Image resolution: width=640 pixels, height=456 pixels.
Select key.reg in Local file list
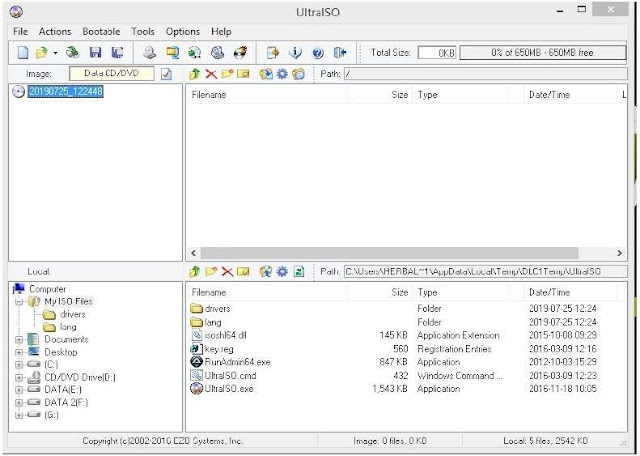[x=219, y=349]
